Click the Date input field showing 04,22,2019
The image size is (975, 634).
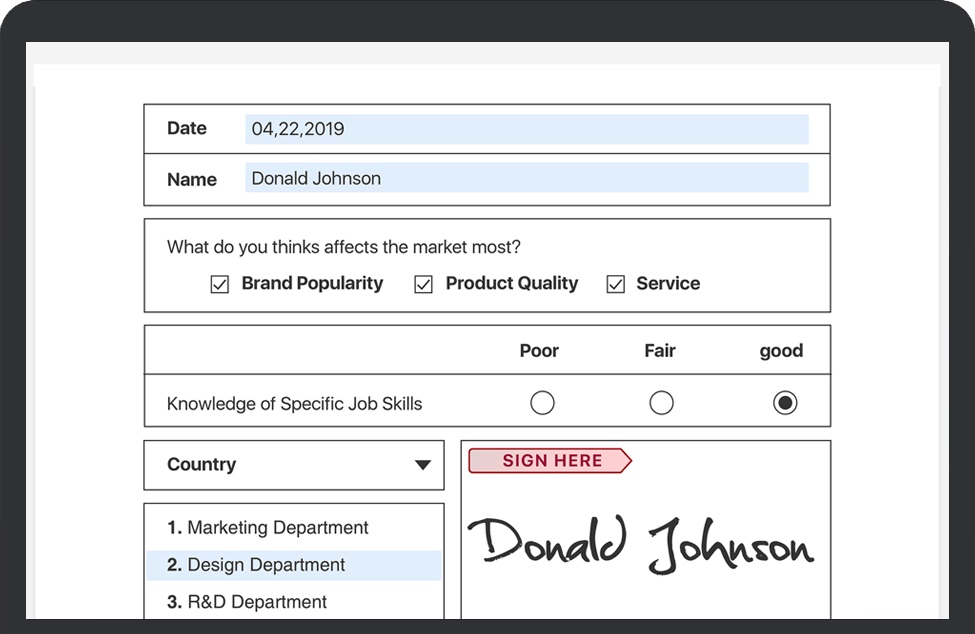pyautogui.click(x=526, y=129)
